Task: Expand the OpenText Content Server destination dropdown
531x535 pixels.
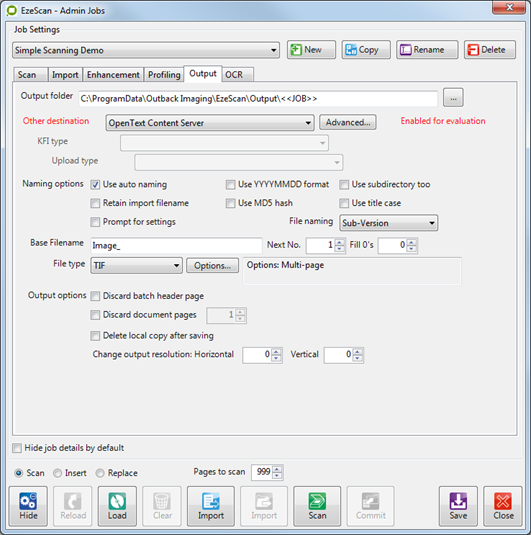Action: (x=210, y=122)
